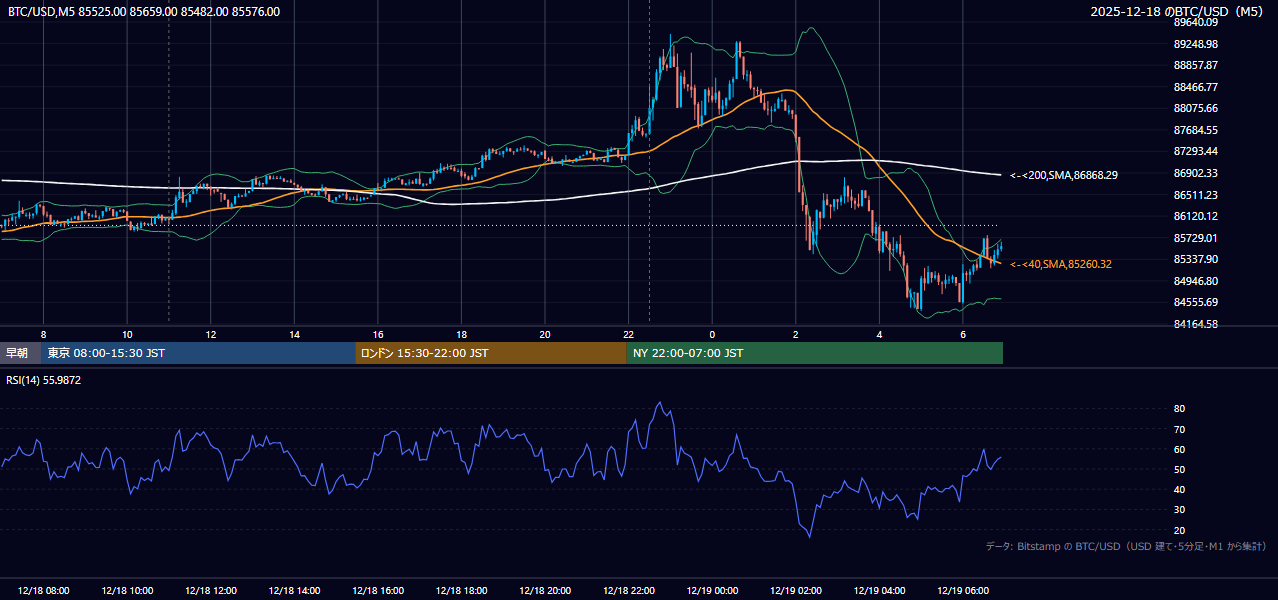Click bottom time label 12/18 22:00

coord(628,590)
